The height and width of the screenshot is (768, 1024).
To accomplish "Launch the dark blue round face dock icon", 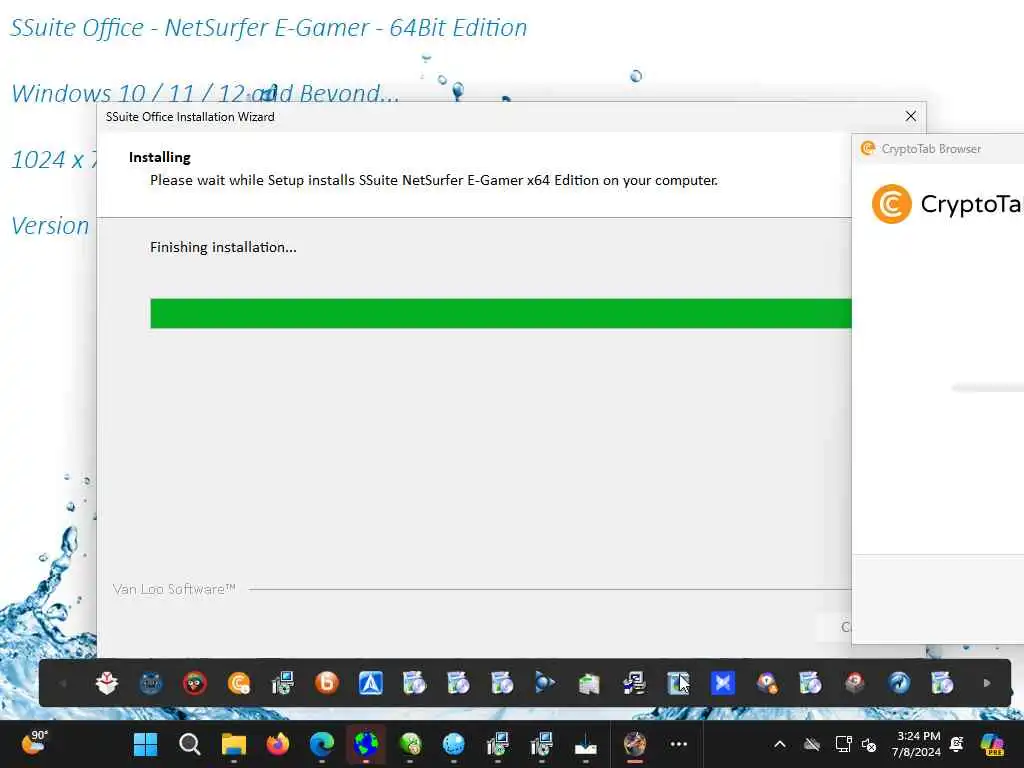I will pos(151,683).
